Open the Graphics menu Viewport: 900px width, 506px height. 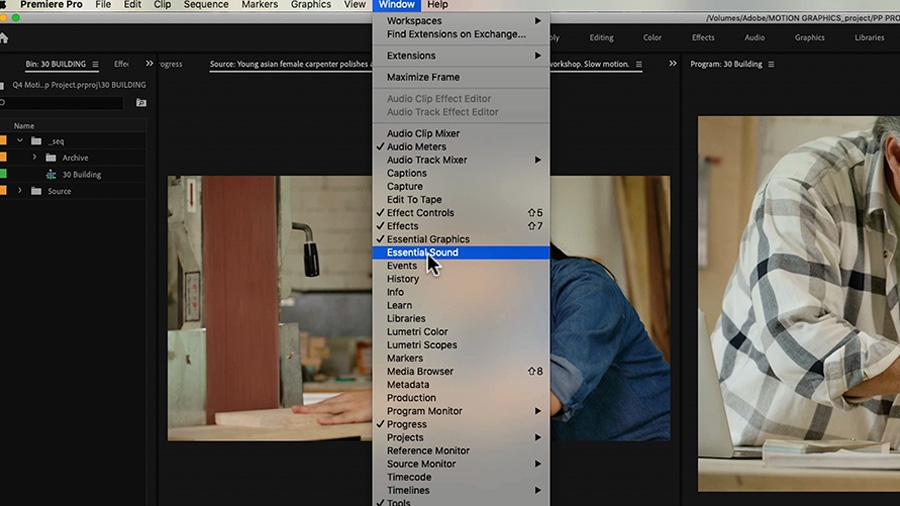[311, 5]
